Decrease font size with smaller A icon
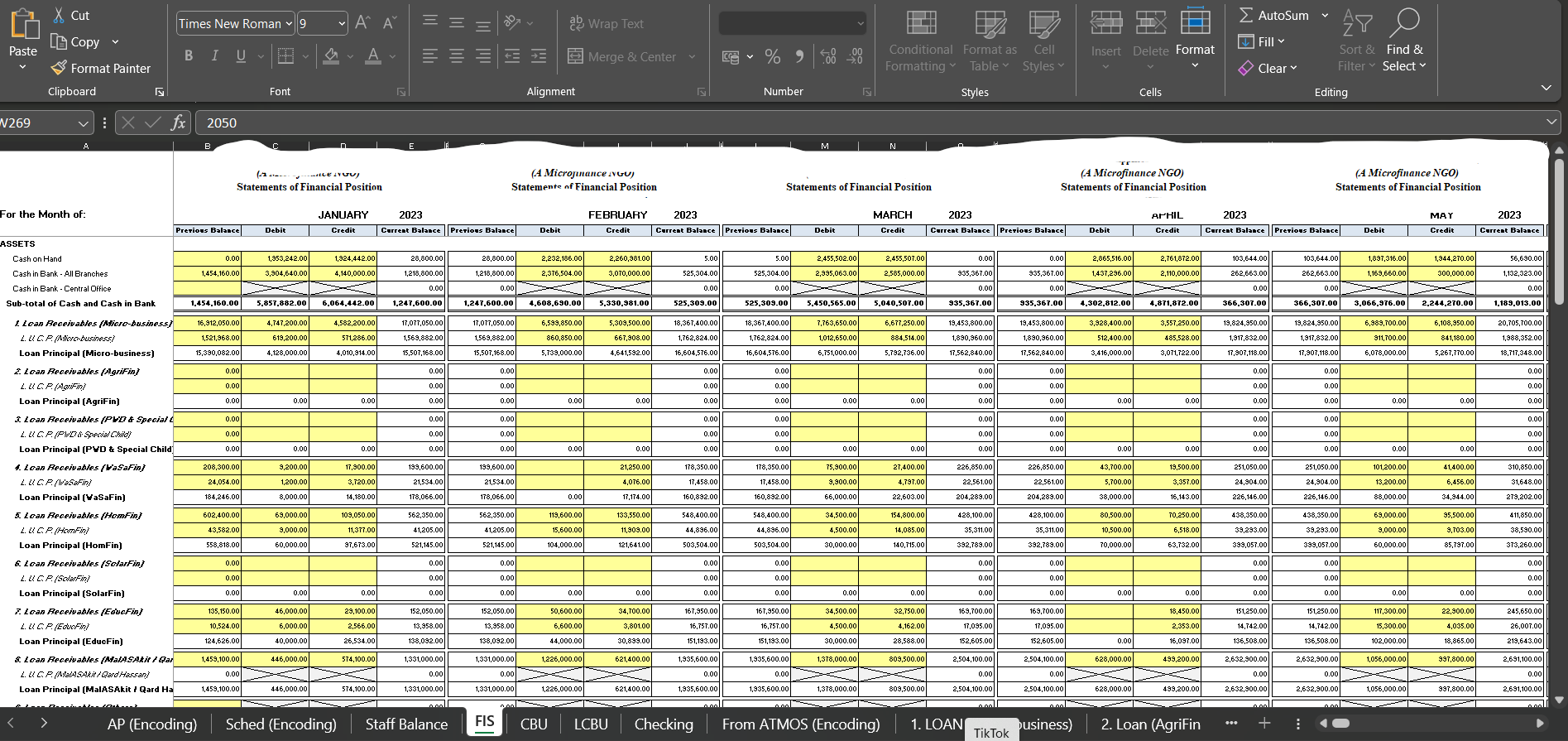The image size is (1568, 741). coord(390,23)
